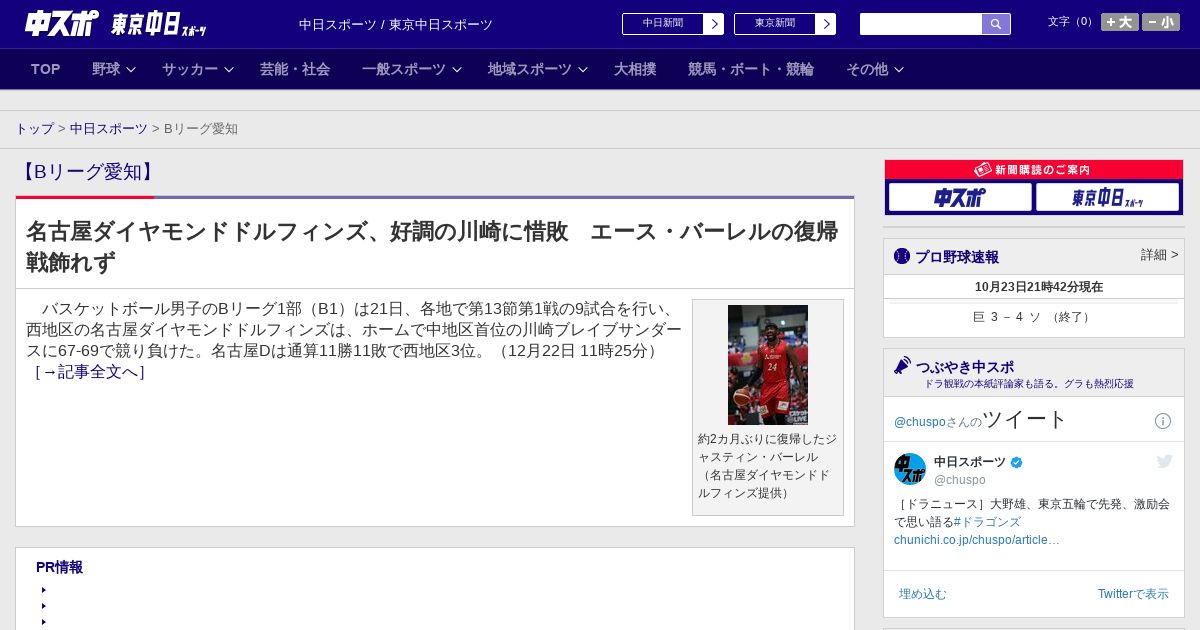Open chunichi.co.jp/chuspo/article tweet link
Viewport: 1200px width, 630px height.
tap(977, 540)
